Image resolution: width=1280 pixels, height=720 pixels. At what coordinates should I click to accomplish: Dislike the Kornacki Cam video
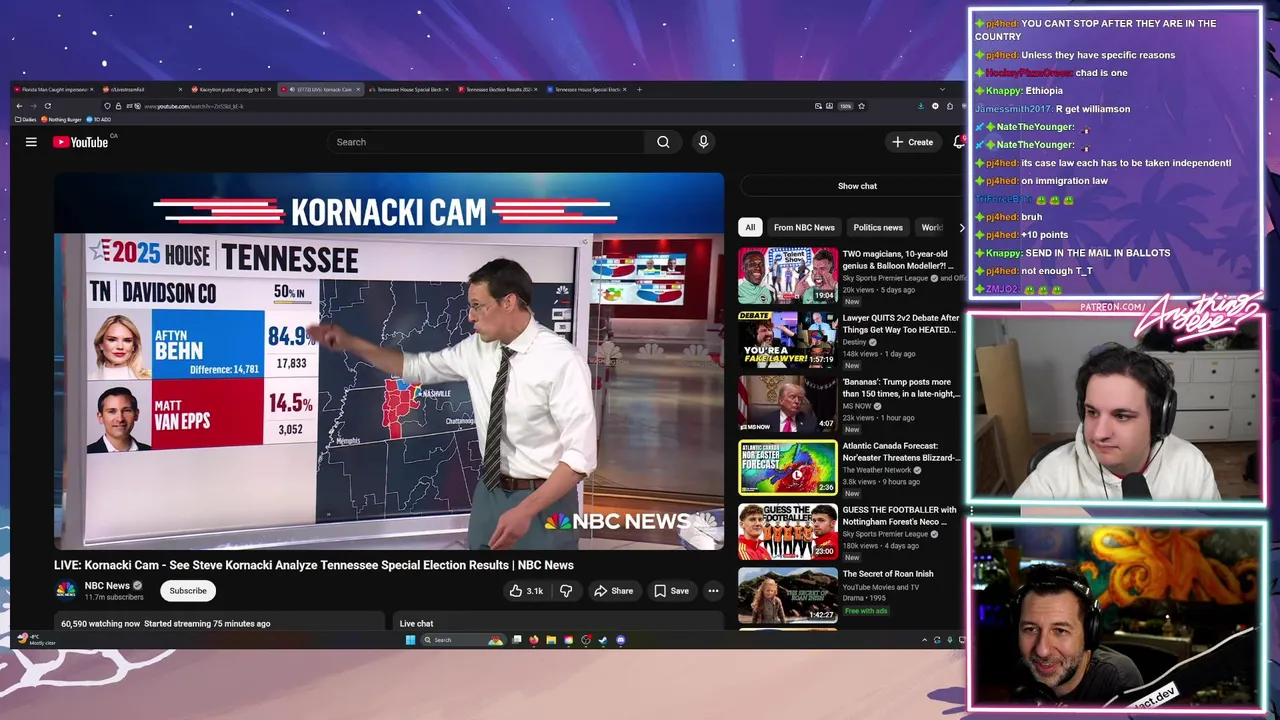(x=566, y=591)
